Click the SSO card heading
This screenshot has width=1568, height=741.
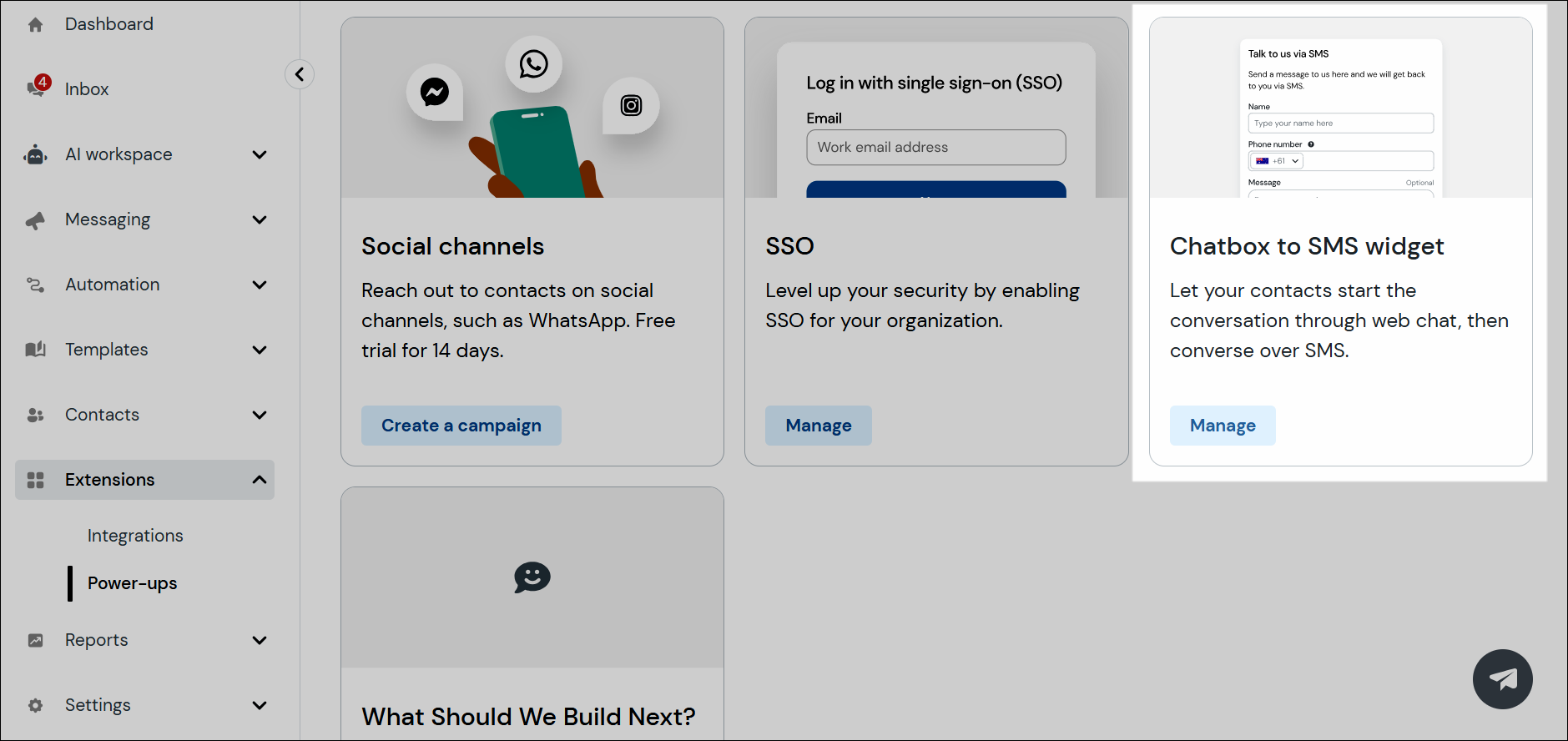click(790, 246)
